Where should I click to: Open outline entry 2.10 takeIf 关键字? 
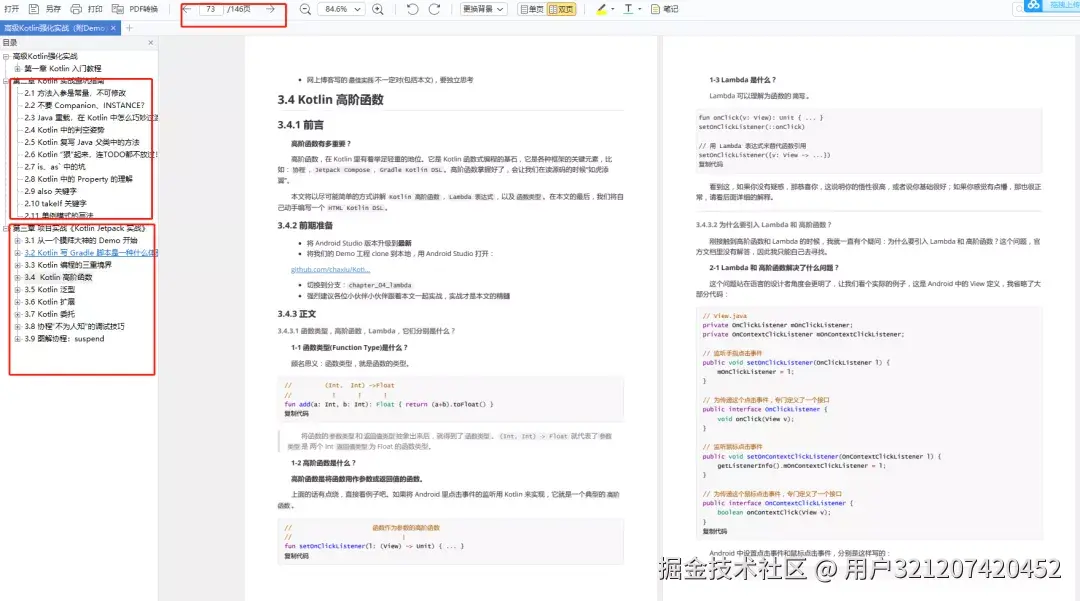pos(55,204)
